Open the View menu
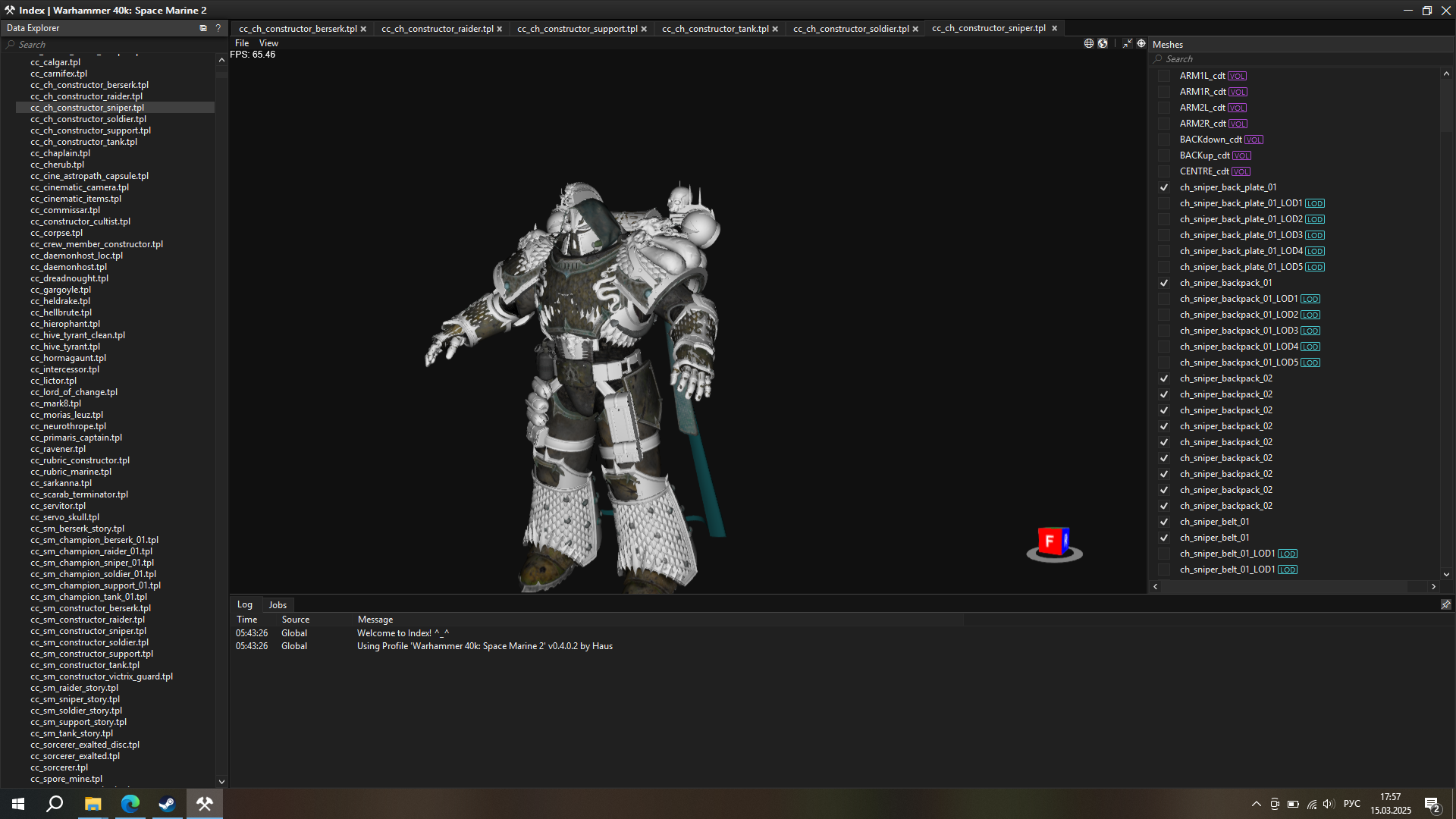 point(268,43)
